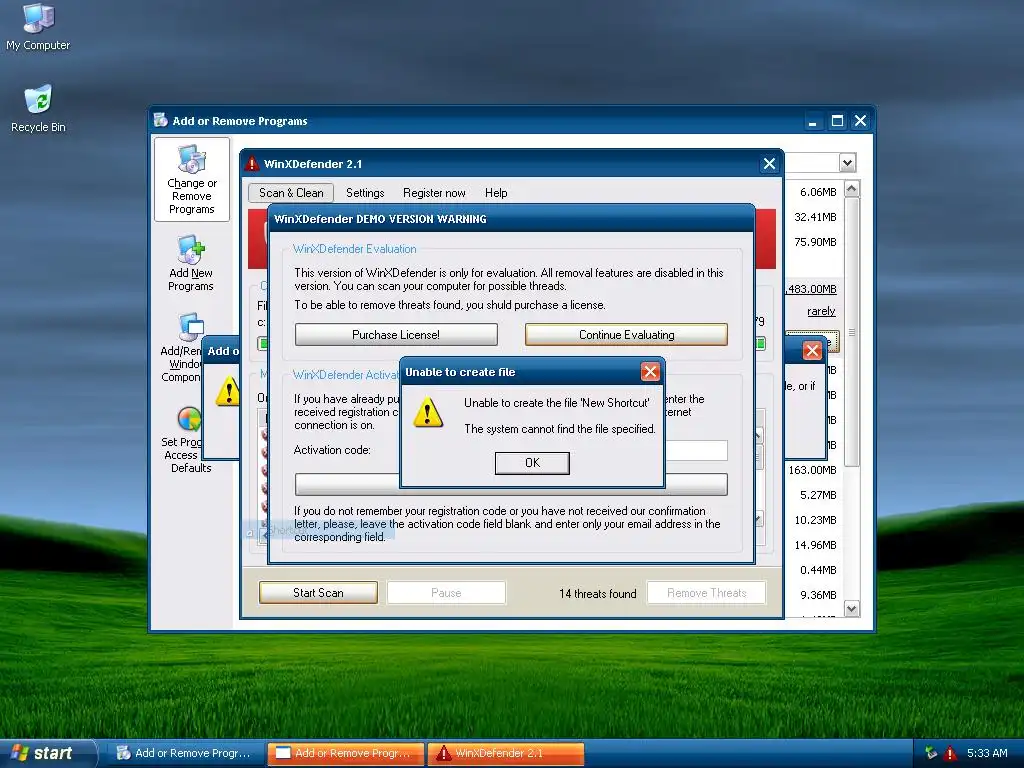This screenshot has width=1024, height=768.
Task: Click the 5.27MB size entry
Action: [818, 495]
